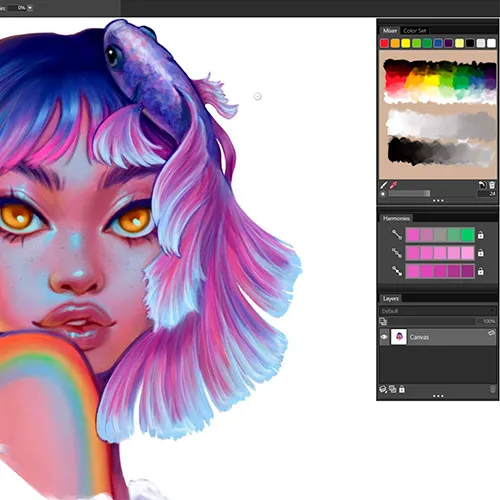Pick the light gray mixer swatch
The width and height of the screenshot is (500, 500).
(481, 43)
